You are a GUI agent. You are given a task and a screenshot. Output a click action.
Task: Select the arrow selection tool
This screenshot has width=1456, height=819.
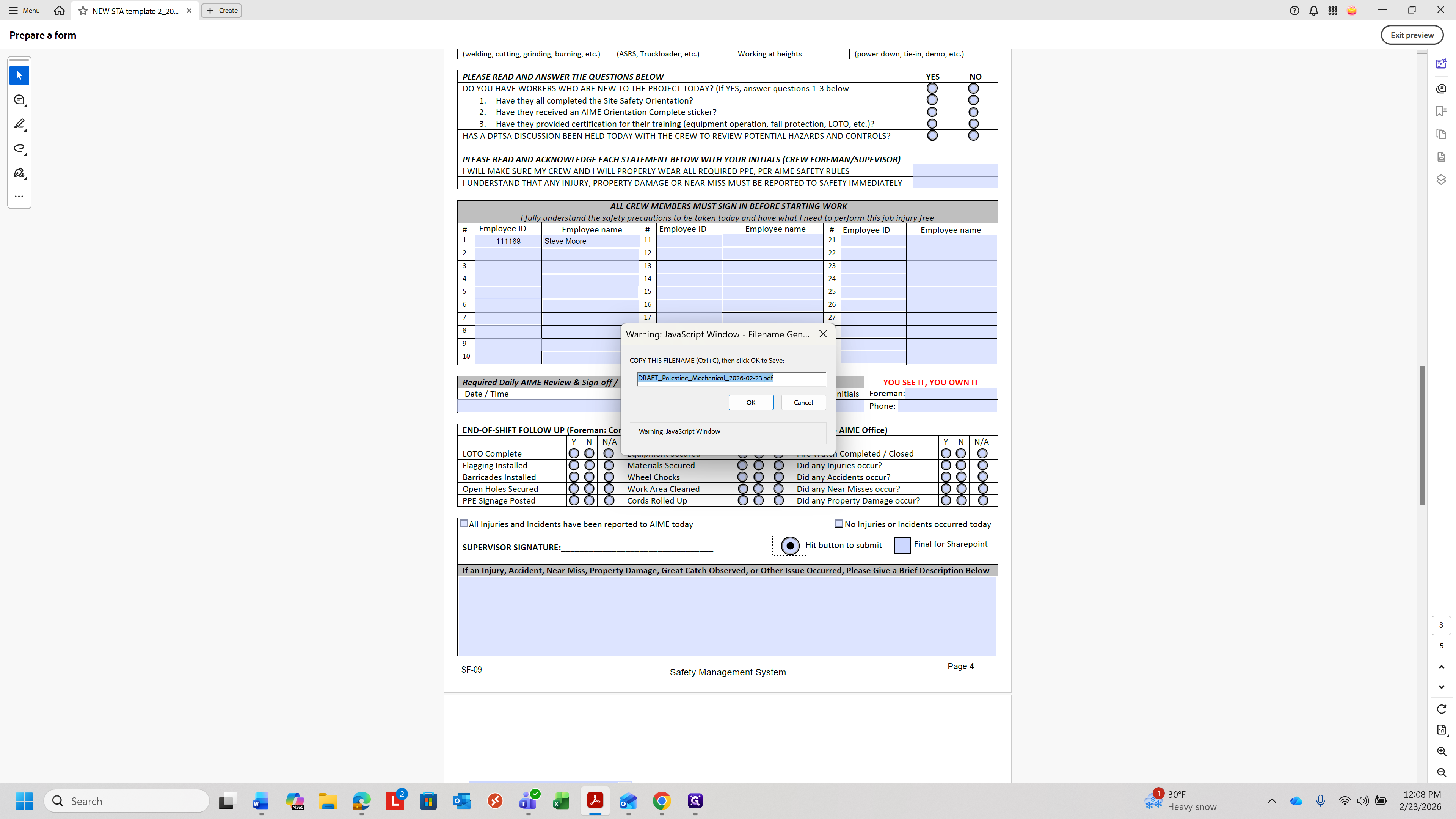tap(19, 75)
